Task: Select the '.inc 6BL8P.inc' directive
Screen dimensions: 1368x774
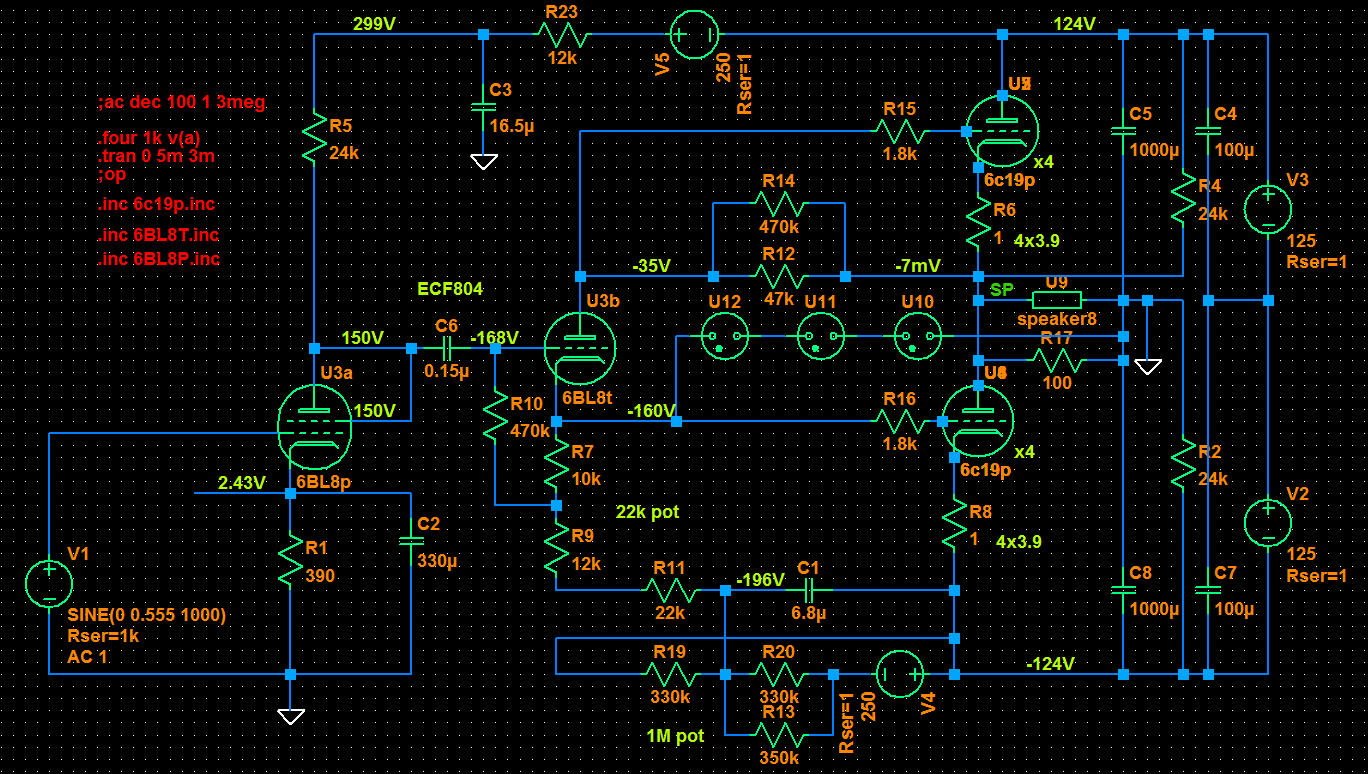Action: click(158, 259)
